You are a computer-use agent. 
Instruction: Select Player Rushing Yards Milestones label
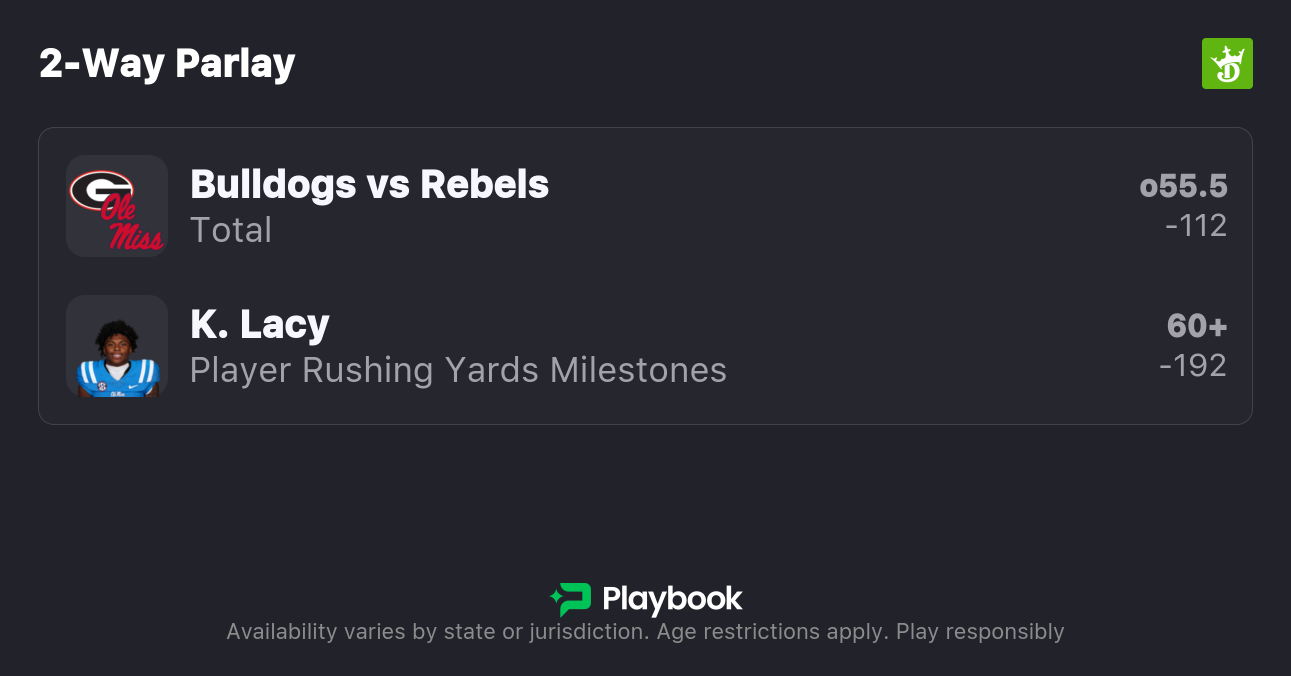458,370
